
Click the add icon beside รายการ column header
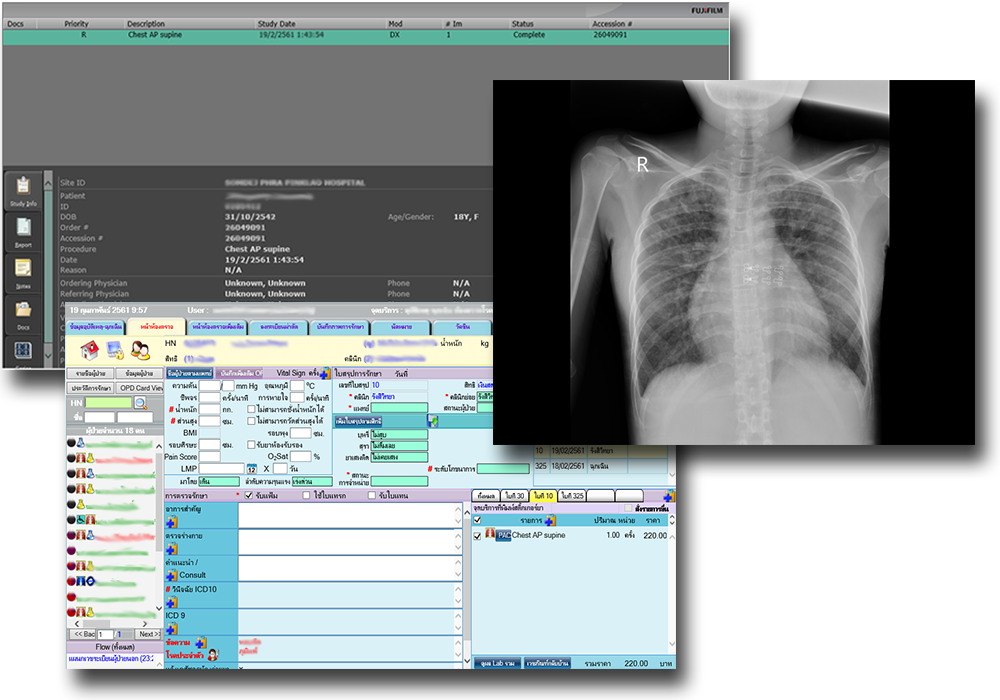click(x=550, y=521)
